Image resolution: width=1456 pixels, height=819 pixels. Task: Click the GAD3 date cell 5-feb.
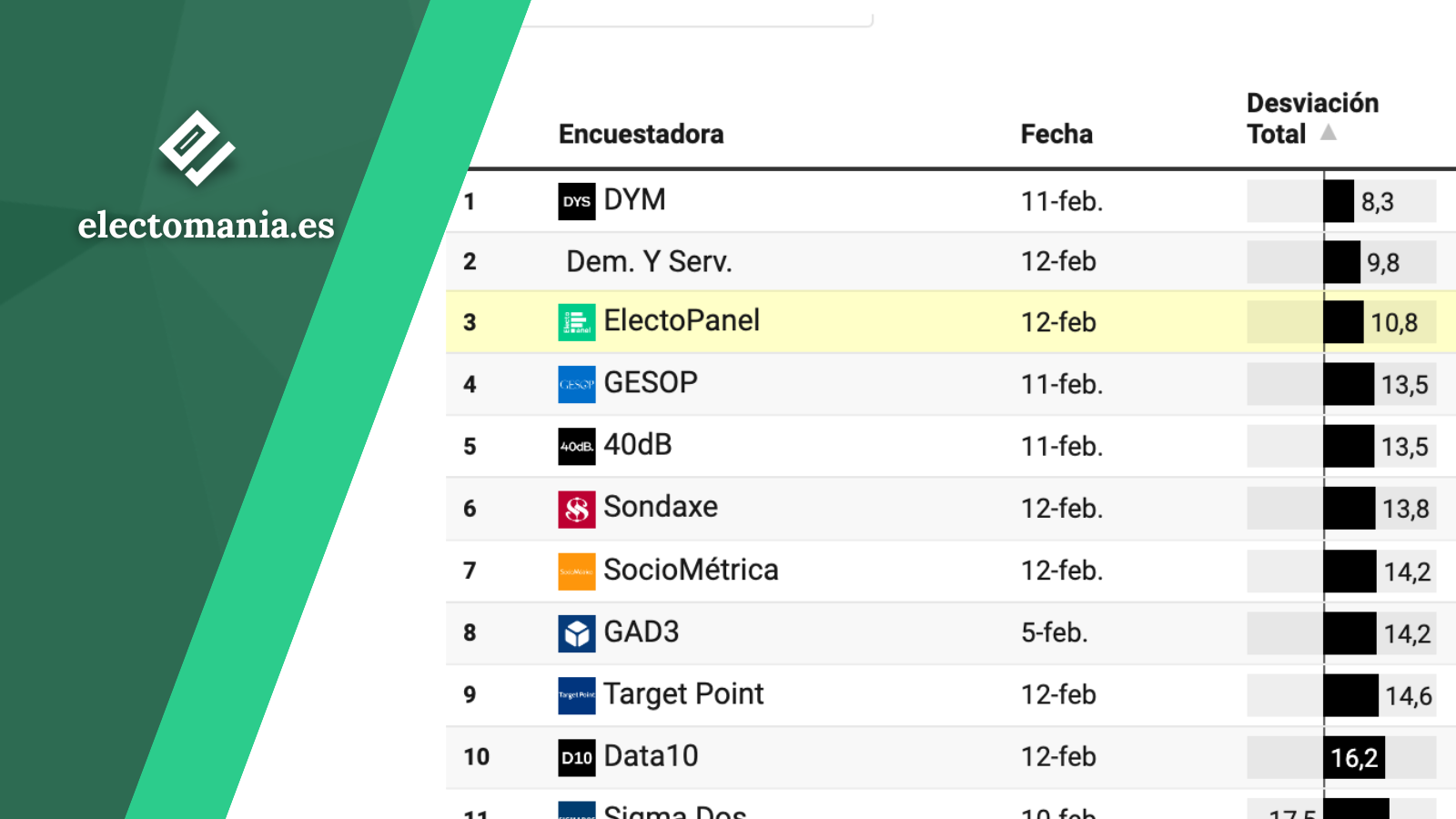point(1054,632)
